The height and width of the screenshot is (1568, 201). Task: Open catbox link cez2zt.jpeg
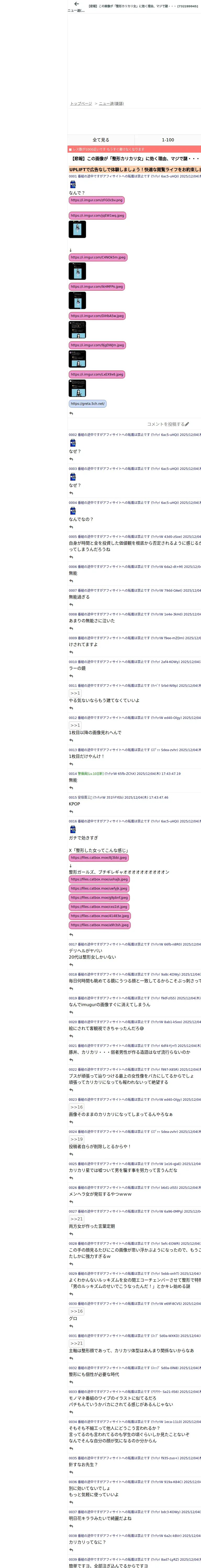tap(99, 907)
